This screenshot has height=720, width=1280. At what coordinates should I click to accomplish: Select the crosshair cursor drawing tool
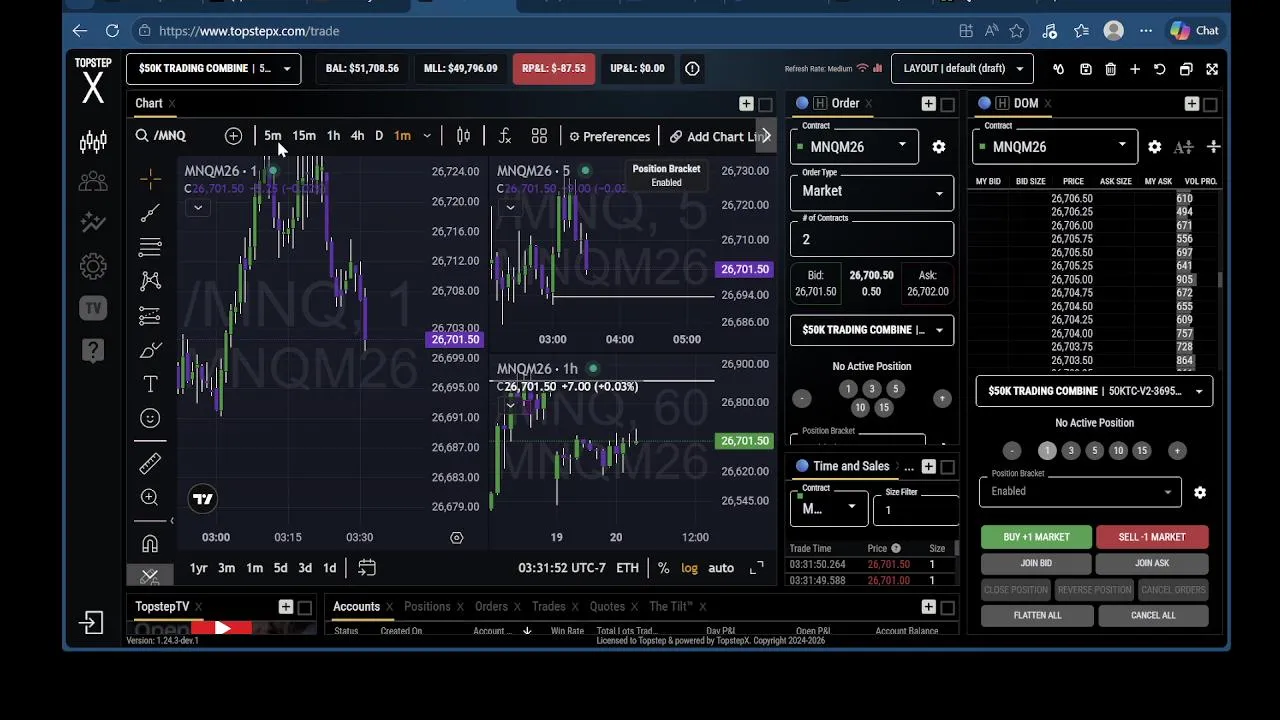(x=150, y=179)
